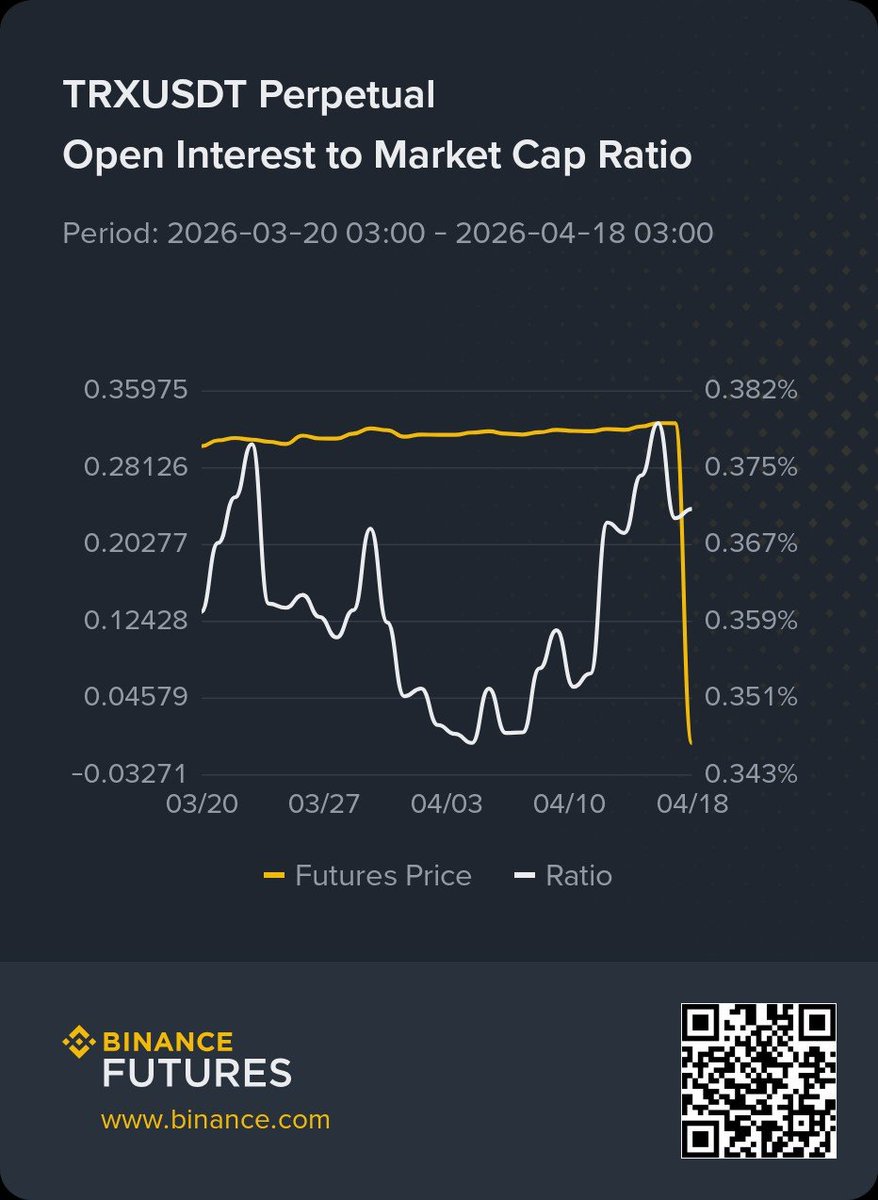This screenshot has width=878, height=1200.
Task: Toggle the Futures Price legend entry
Action: point(367,876)
